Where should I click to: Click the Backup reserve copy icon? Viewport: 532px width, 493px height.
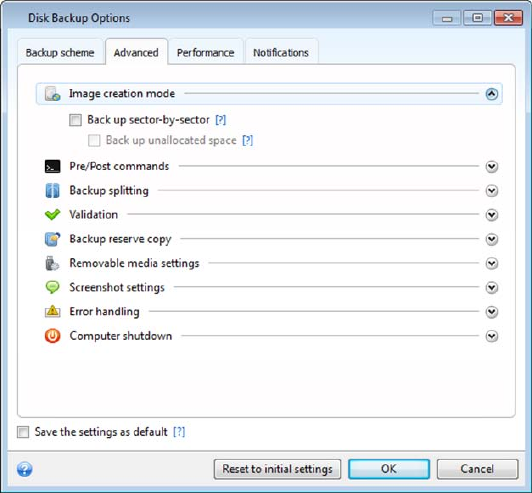tap(53, 239)
